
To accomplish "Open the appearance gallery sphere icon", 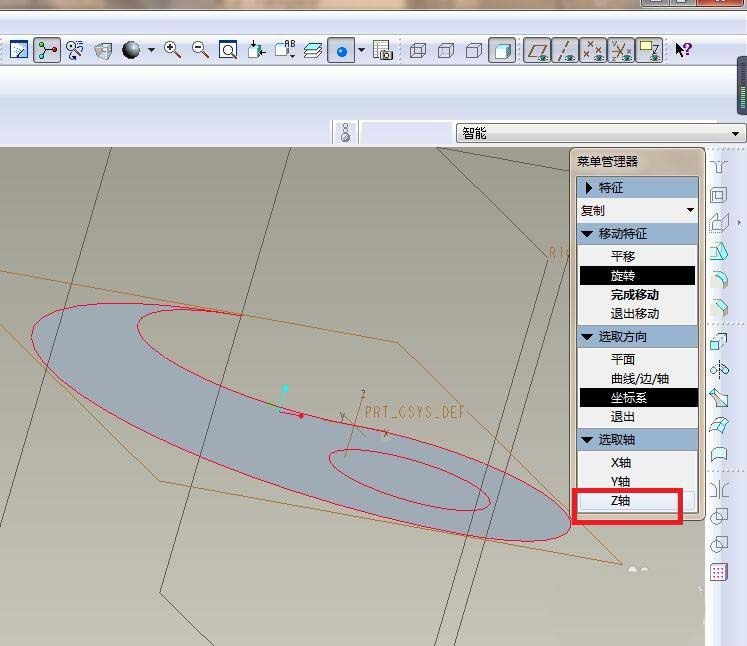I will (131, 50).
